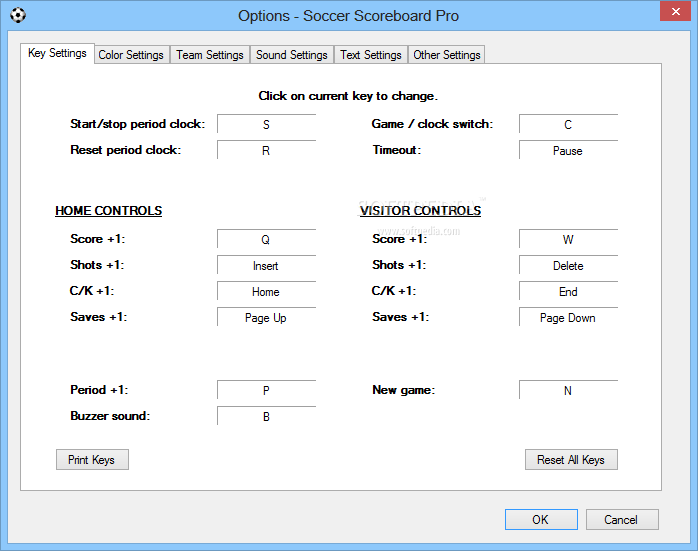The width and height of the screenshot is (698, 551).
Task: Change the Reset period clock key R
Action: (266, 150)
